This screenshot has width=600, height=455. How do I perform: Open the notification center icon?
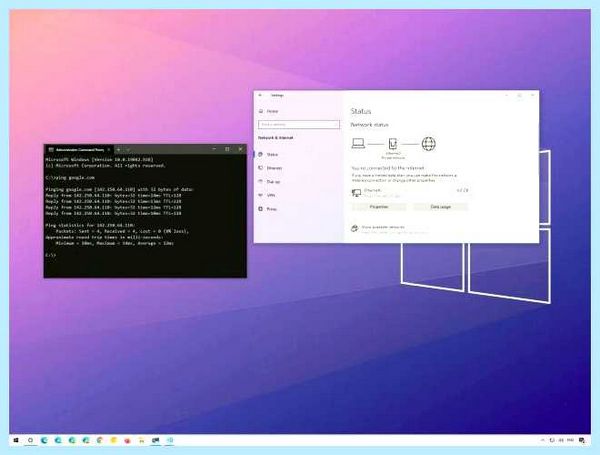click(582, 440)
